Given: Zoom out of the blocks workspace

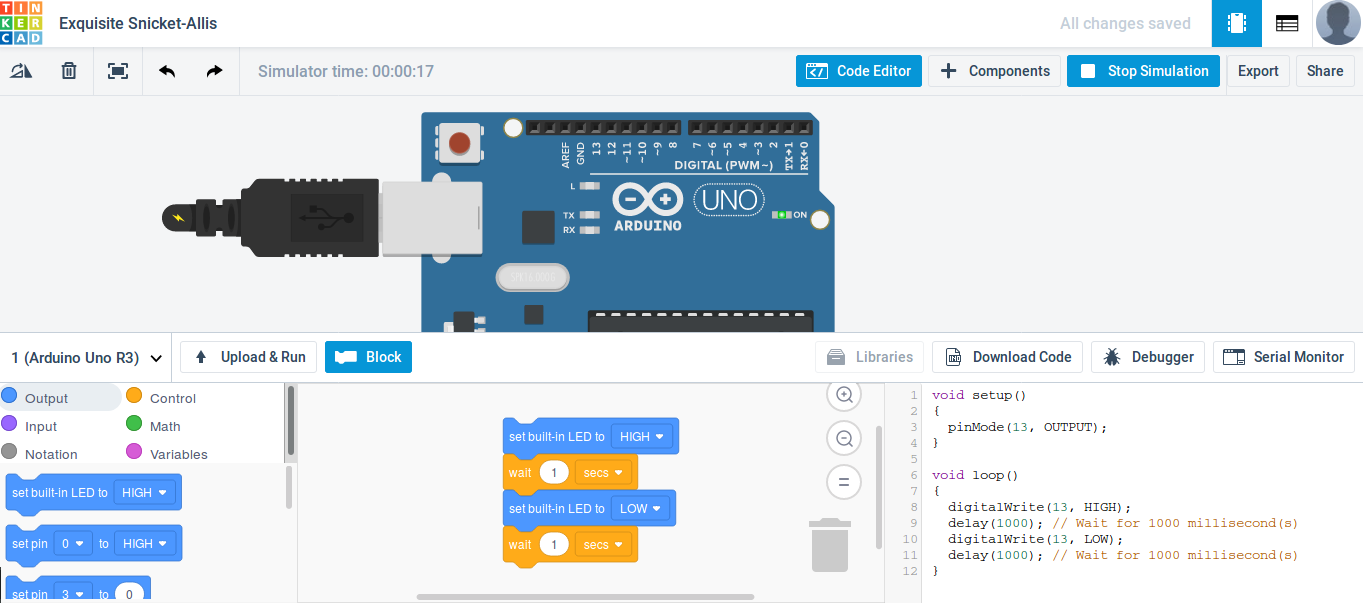Looking at the screenshot, I should click(844, 438).
